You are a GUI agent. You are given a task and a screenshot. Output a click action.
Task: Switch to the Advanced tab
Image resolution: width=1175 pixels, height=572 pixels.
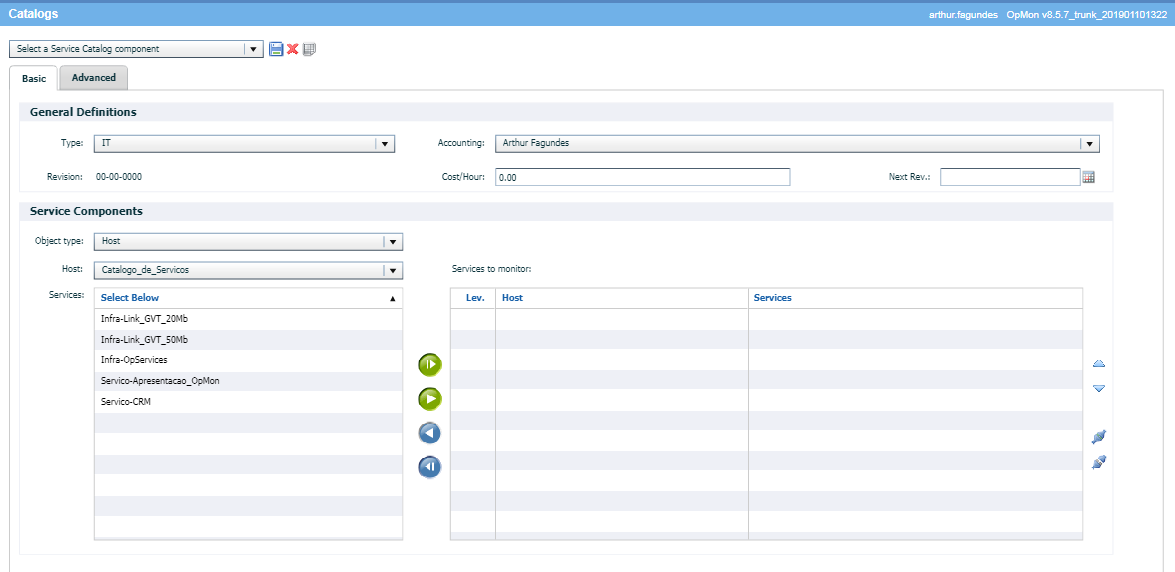(x=93, y=78)
